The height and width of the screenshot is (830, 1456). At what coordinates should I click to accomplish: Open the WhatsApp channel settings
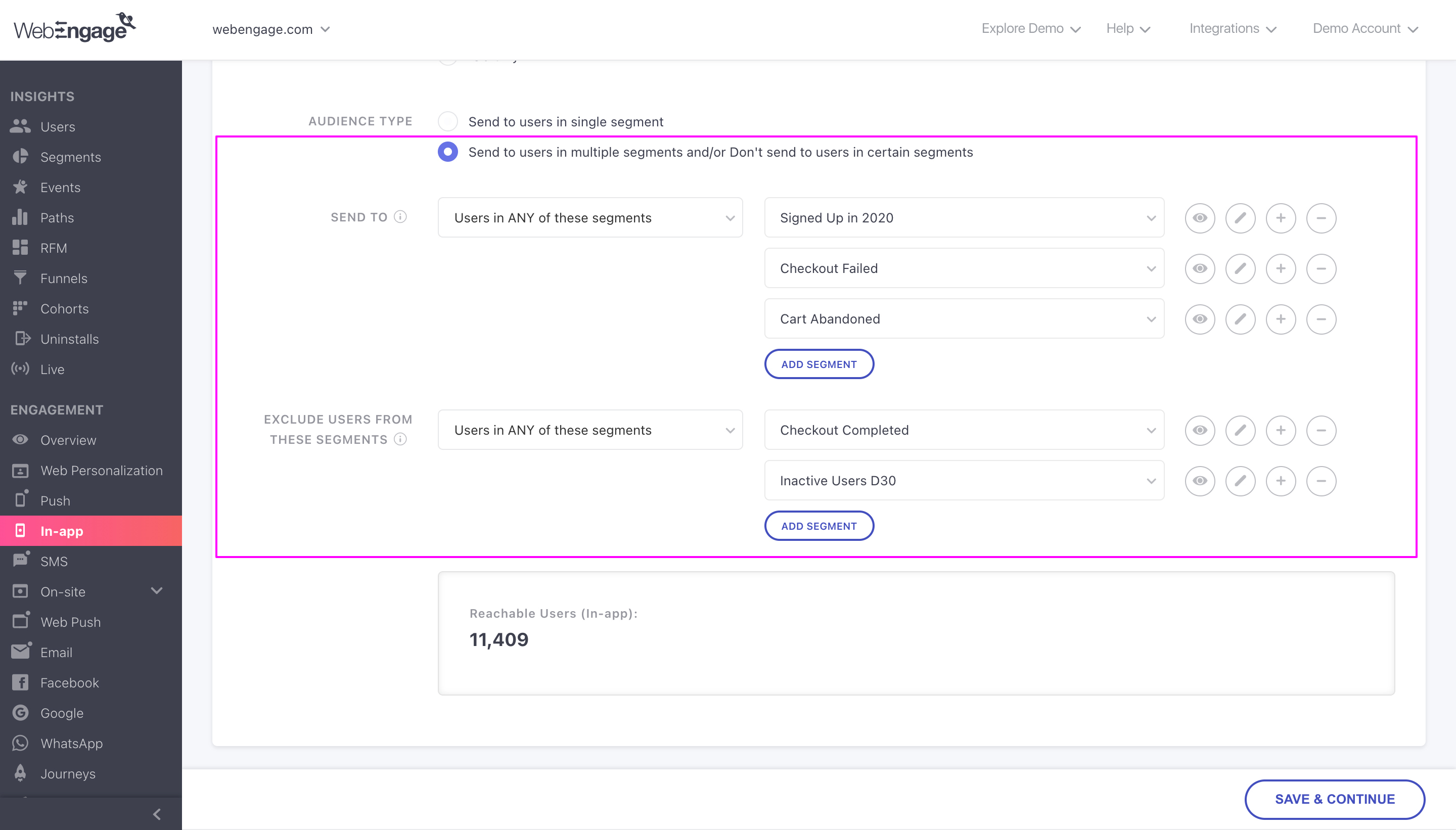(71, 744)
